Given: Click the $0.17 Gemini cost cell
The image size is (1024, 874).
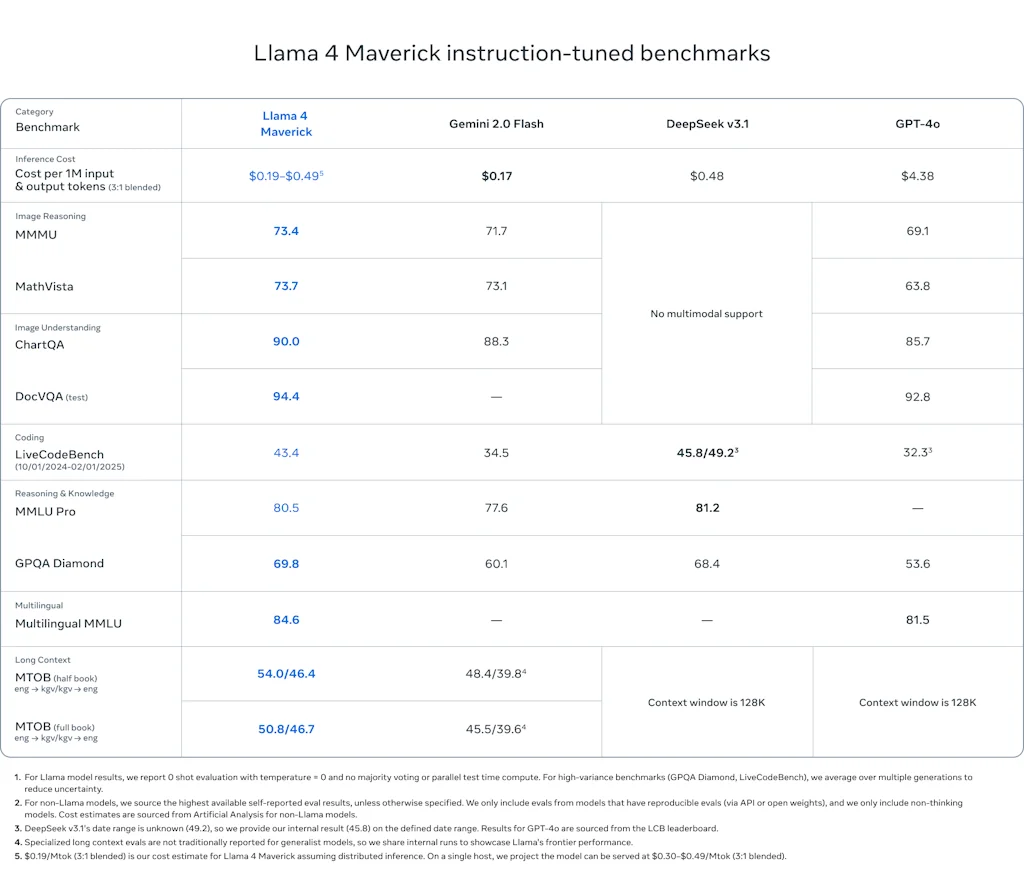Looking at the screenshot, I should click(x=497, y=176).
